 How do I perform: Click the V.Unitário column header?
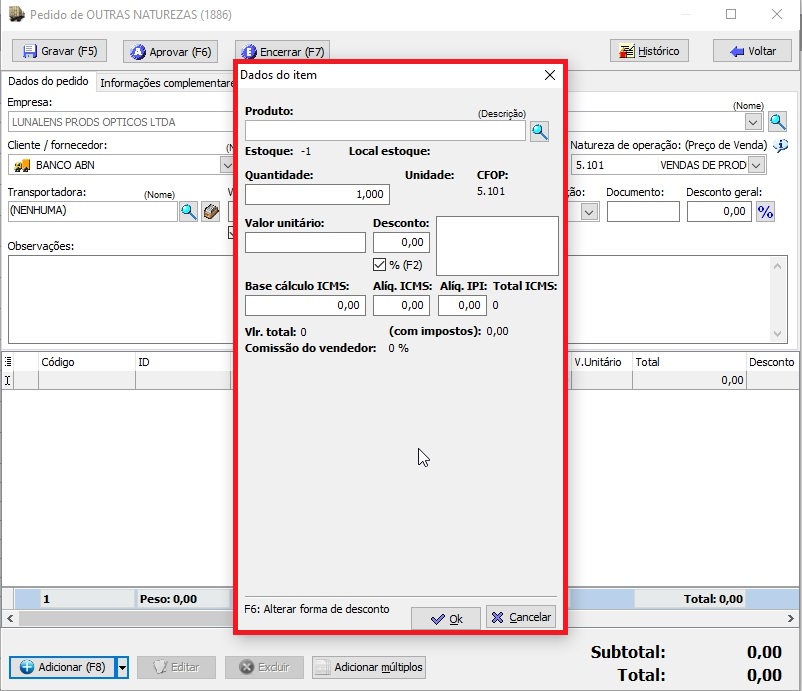point(602,362)
